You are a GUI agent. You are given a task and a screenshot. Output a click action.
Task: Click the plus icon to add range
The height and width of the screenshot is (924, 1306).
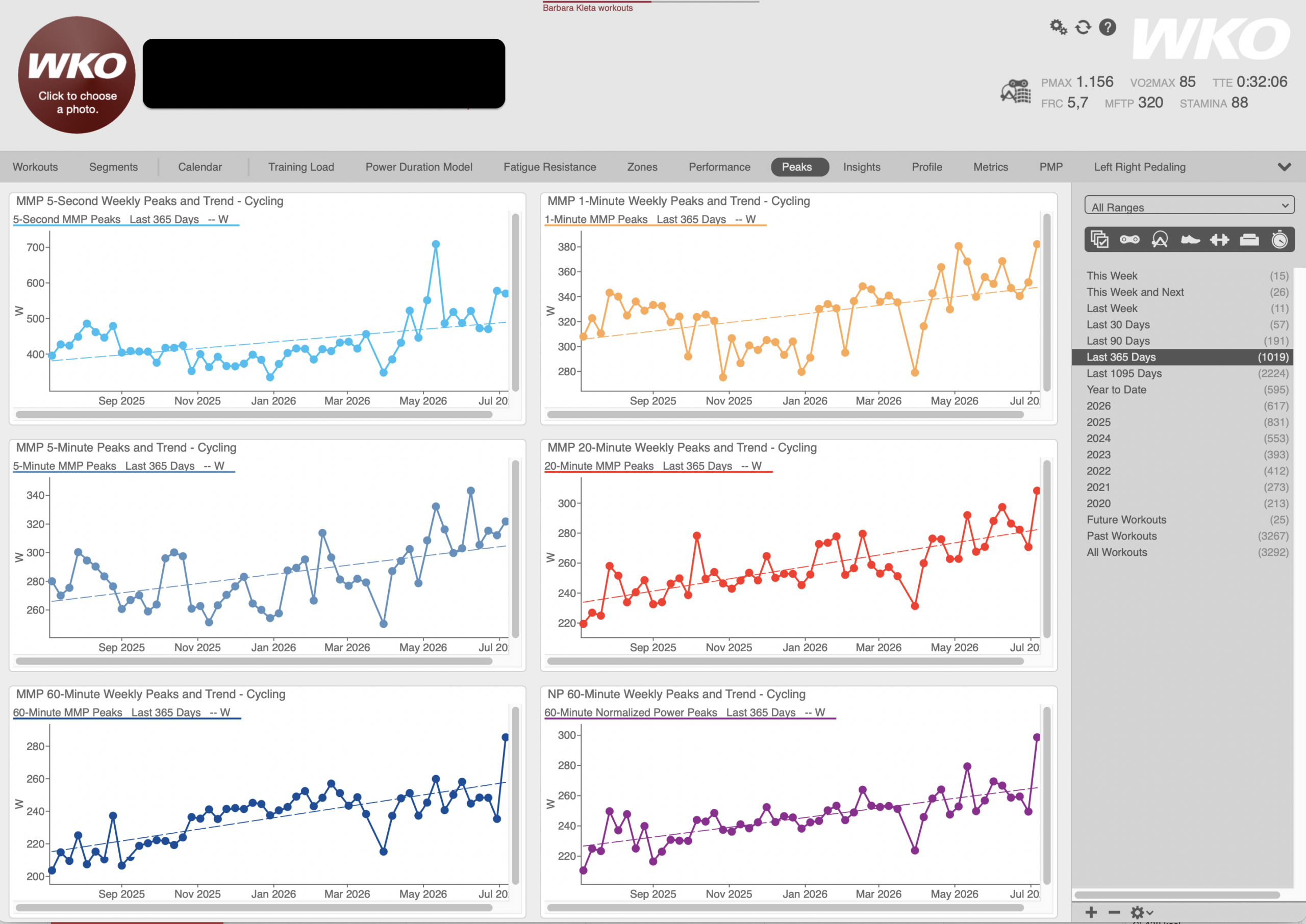tap(1091, 912)
